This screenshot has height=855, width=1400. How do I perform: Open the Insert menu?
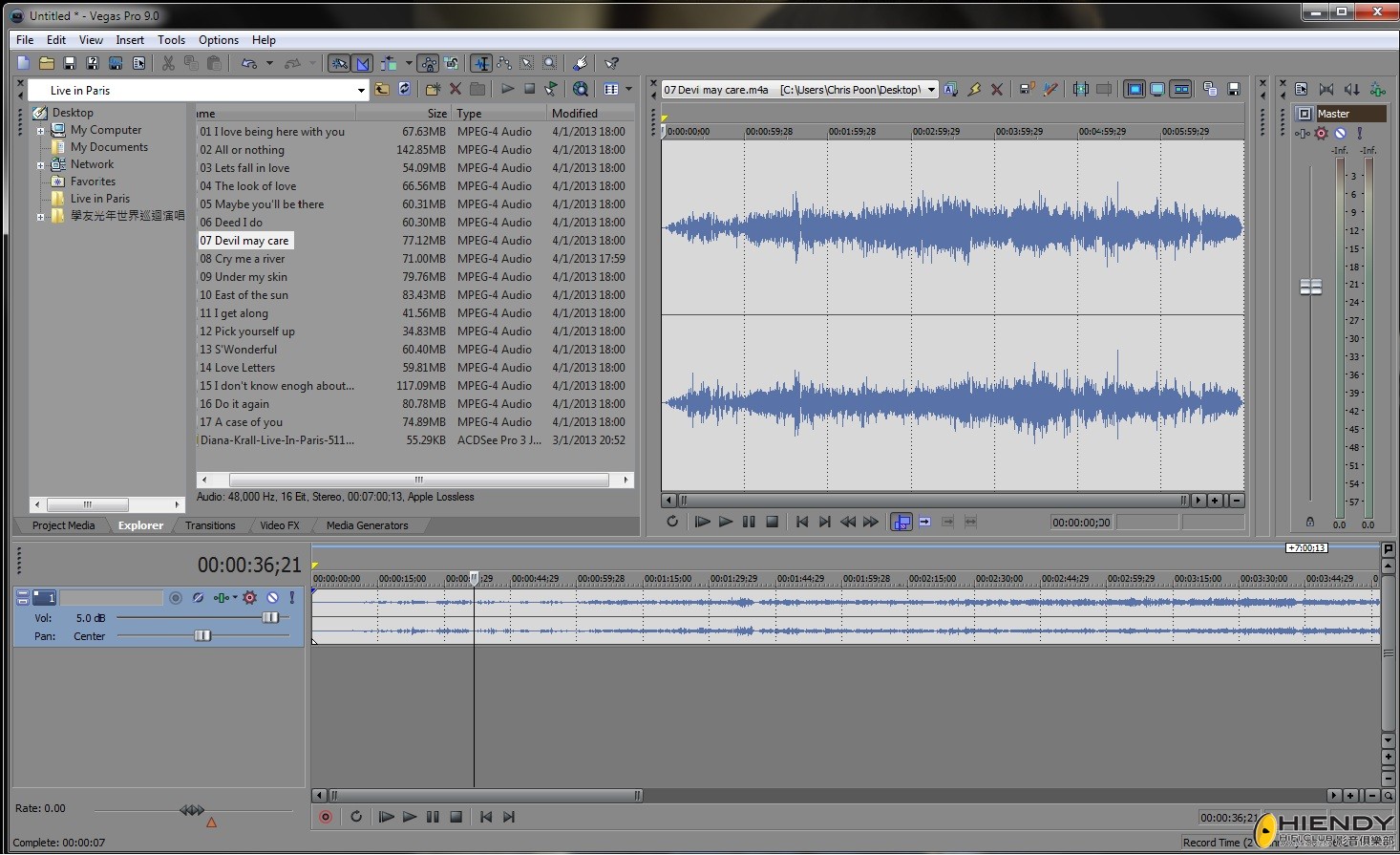[x=130, y=40]
